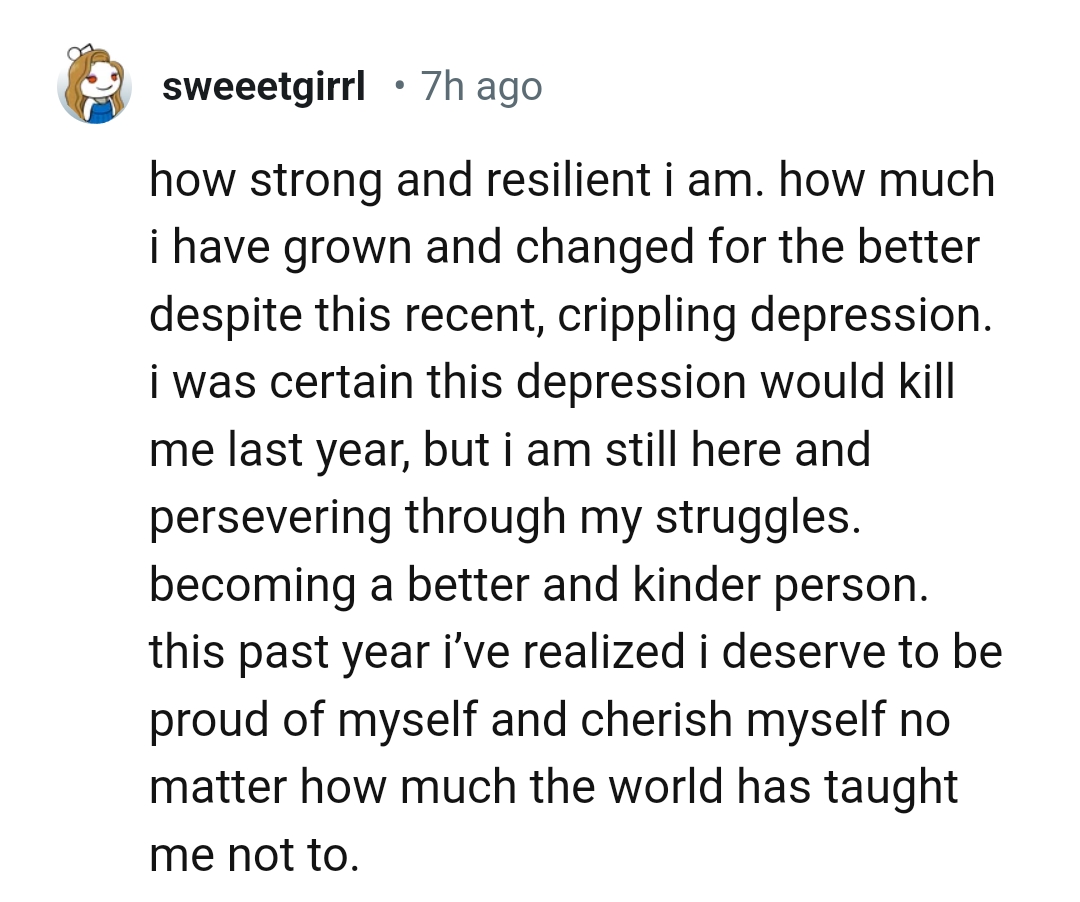Click the line "matter how much the world"

tap(553, 787)
